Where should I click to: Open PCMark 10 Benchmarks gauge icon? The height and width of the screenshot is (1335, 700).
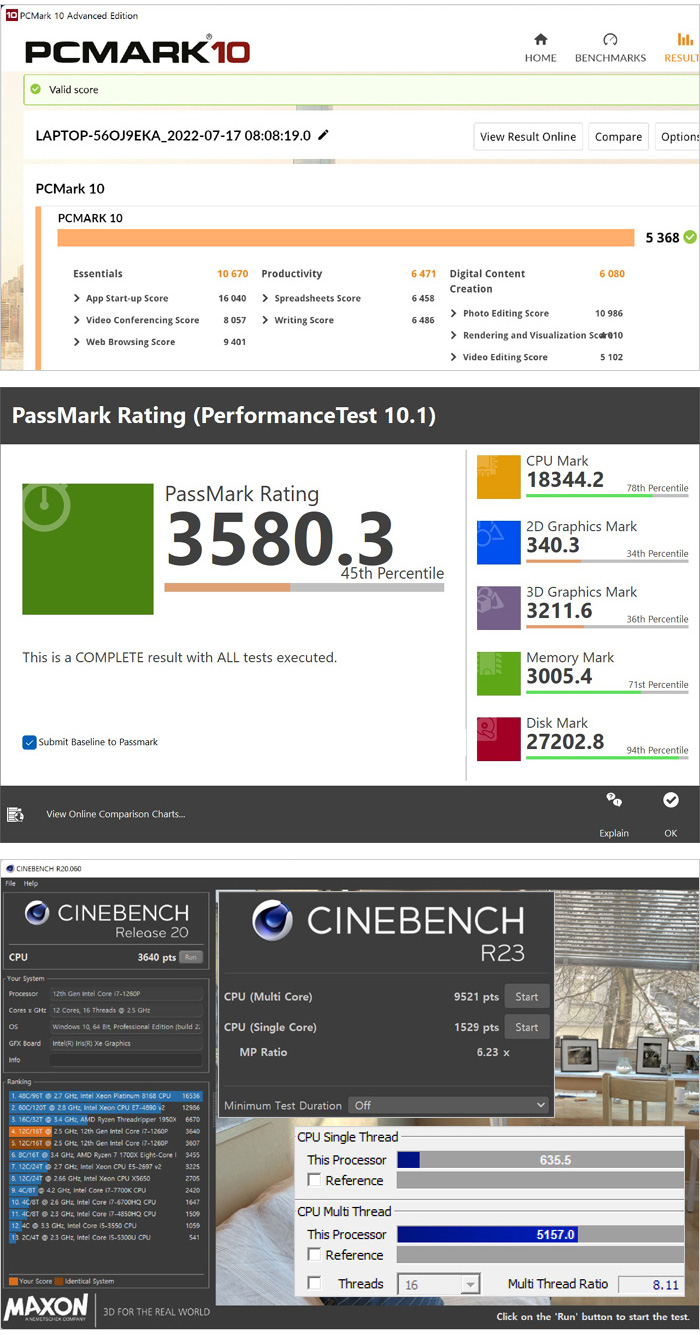coord(610,39)
